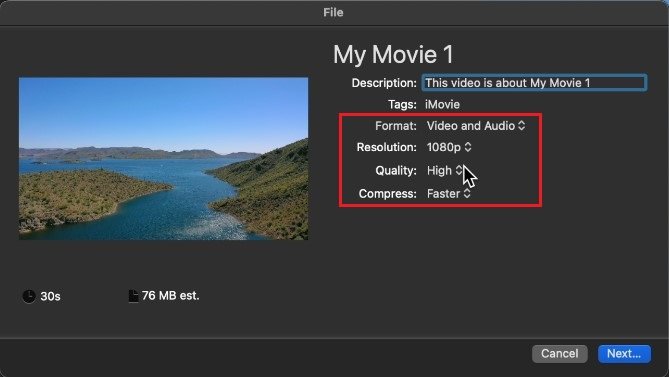The width and height of the screenshot is (669, 377).
Task: Click the 30s duration label
Action: tap(50, 296)
